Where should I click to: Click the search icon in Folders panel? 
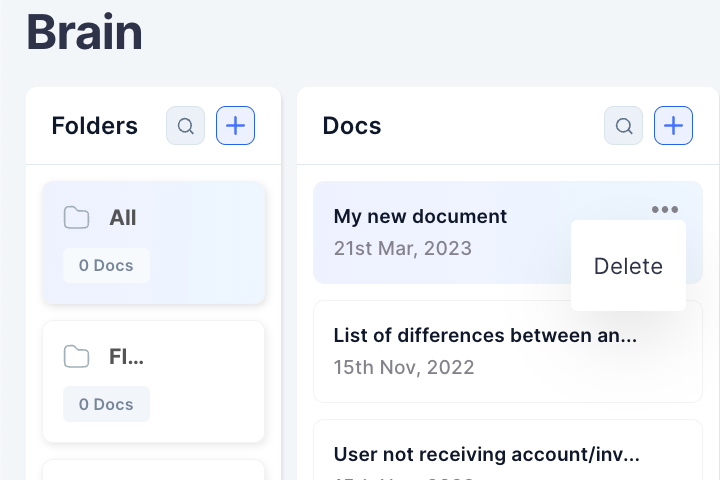coord(185,126)
